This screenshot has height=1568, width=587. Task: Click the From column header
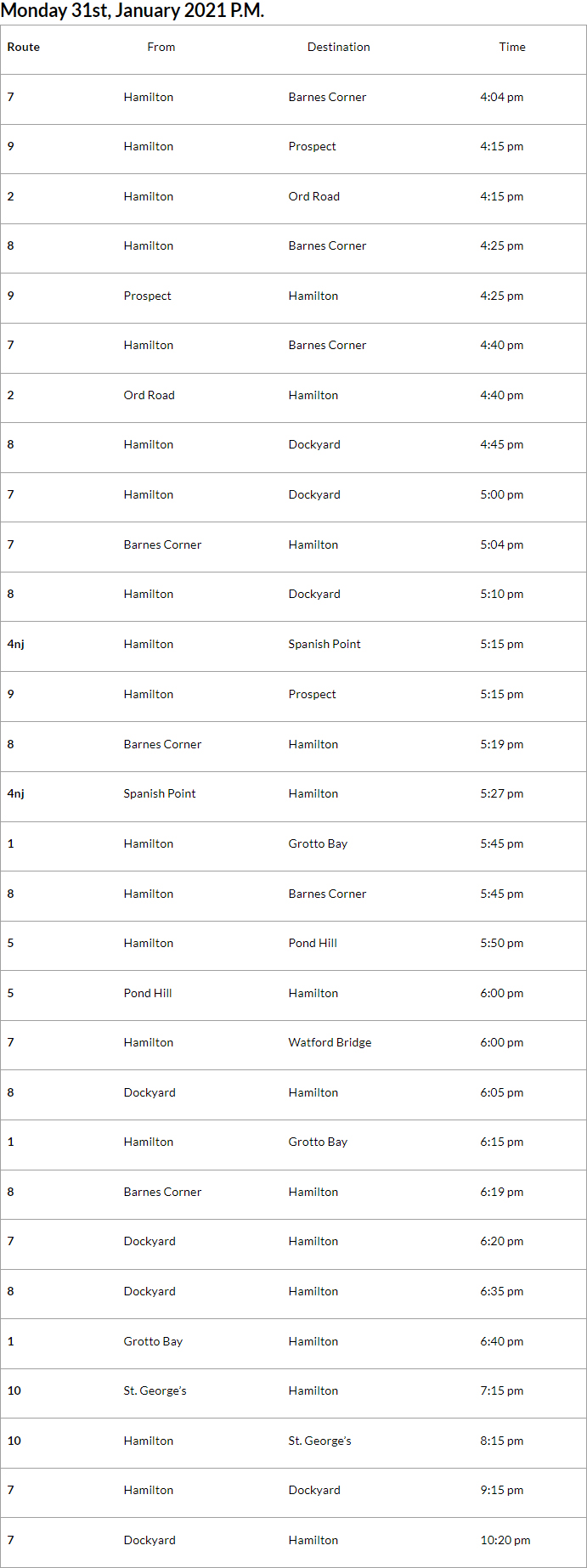click(161, 48)
